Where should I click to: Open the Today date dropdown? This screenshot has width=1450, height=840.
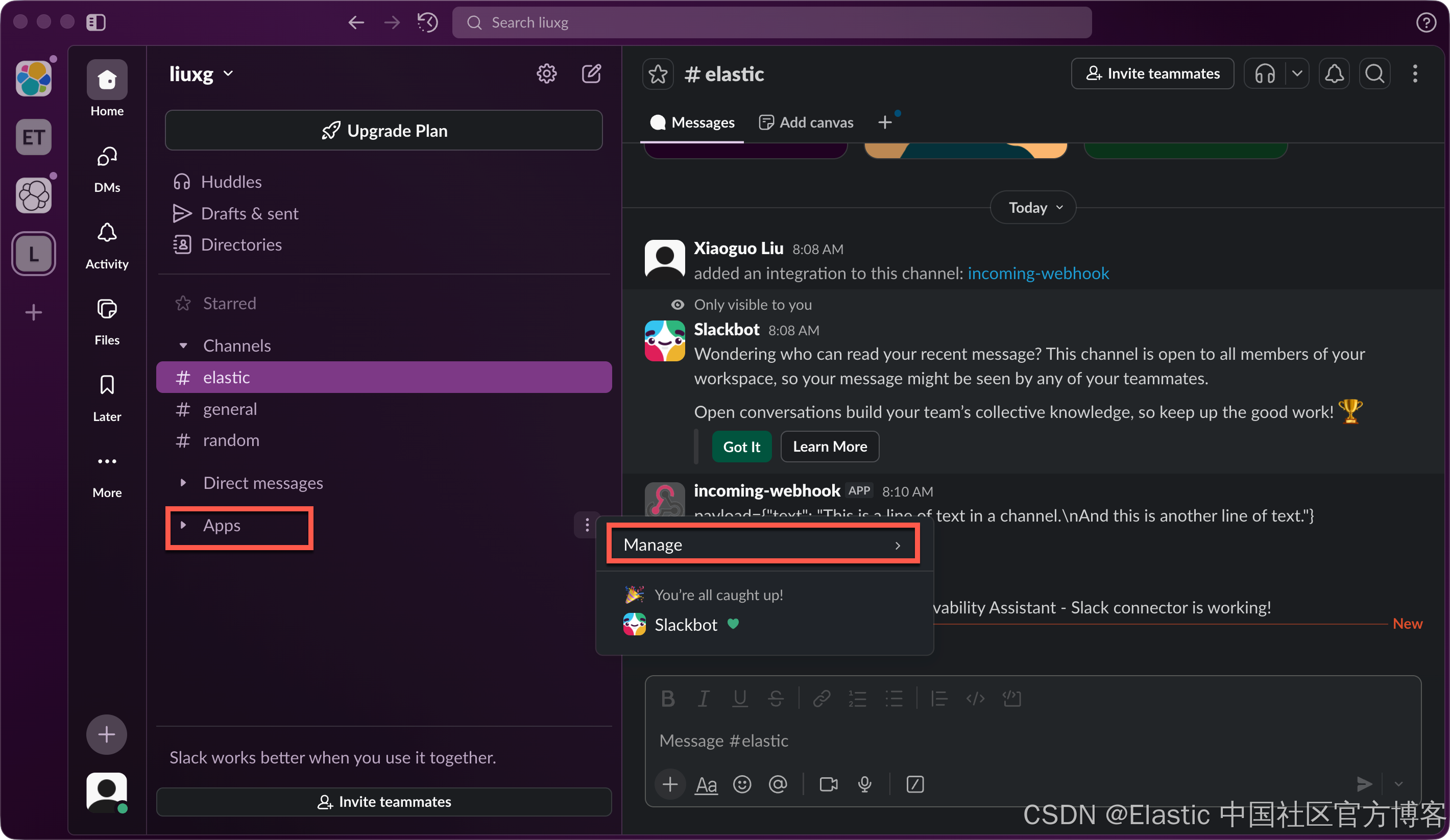pos(1033,208)
